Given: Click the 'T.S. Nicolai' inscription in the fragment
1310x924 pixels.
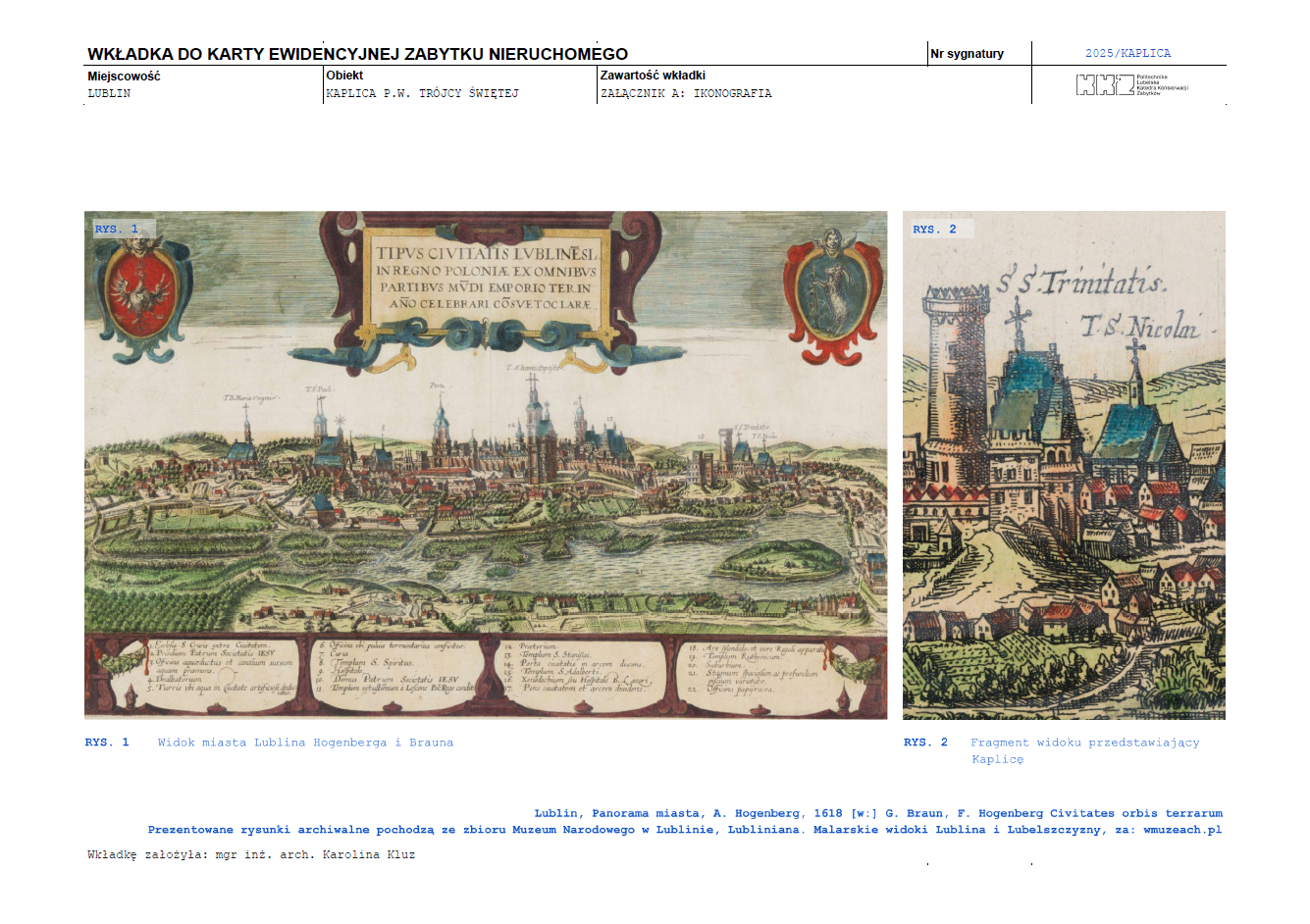Looking at the screenshot, I should (x=1140, y=326).
